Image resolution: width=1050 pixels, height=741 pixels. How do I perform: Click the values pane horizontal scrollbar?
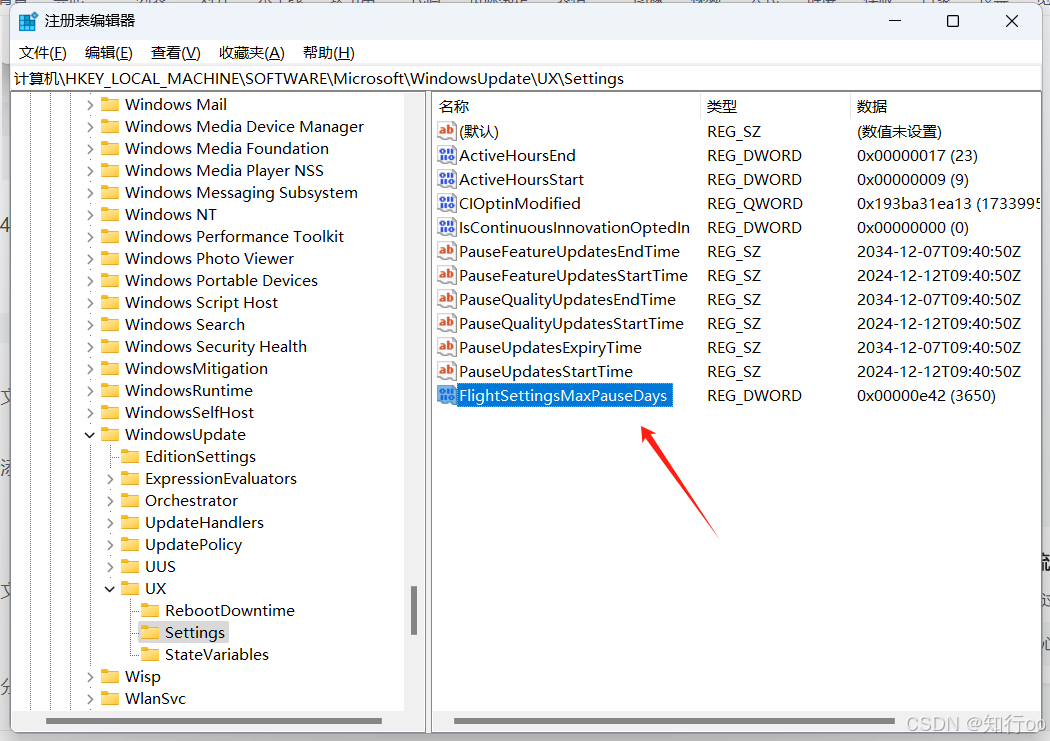pos(674,721)
